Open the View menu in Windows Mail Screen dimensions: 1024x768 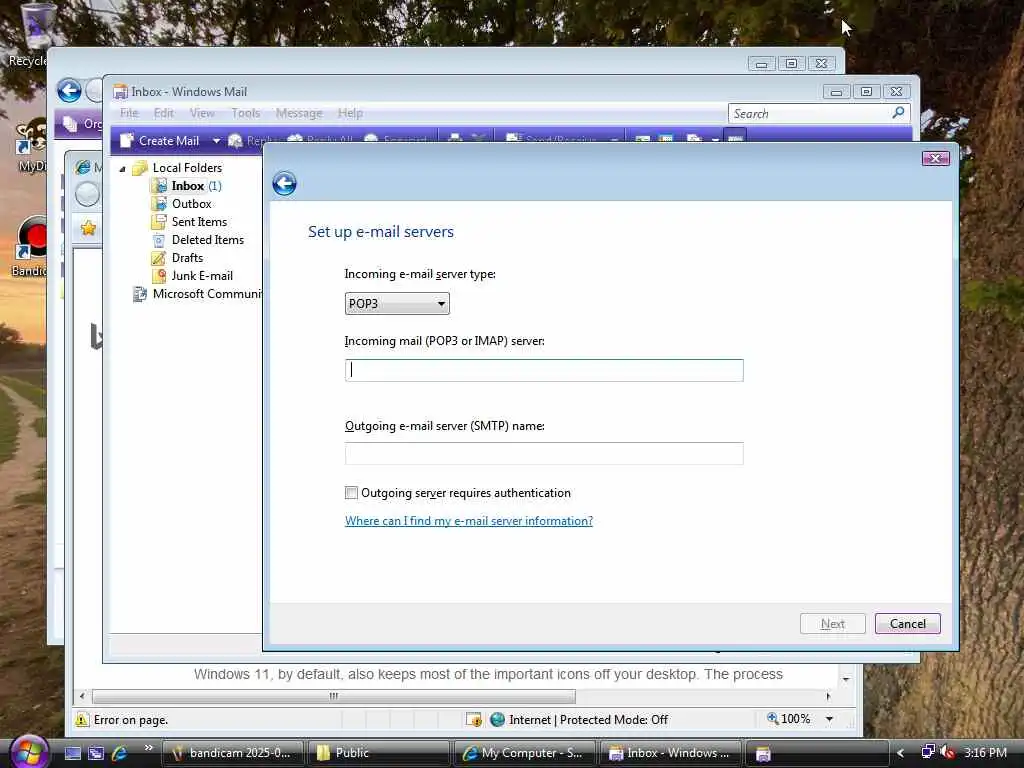click(x=202, y=113)
